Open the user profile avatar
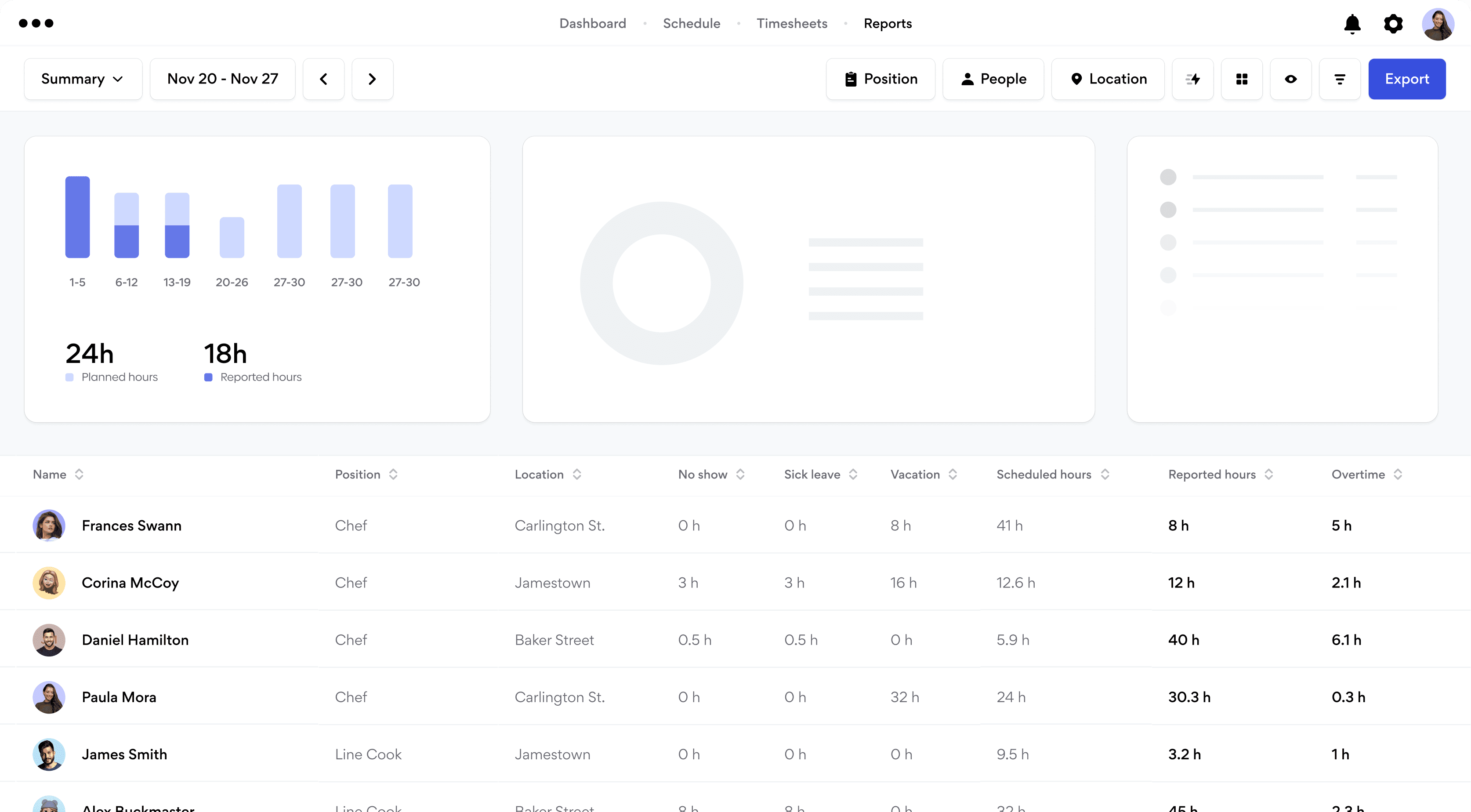This screenshot has width=1471, height=812. [x=1437, y=24]
